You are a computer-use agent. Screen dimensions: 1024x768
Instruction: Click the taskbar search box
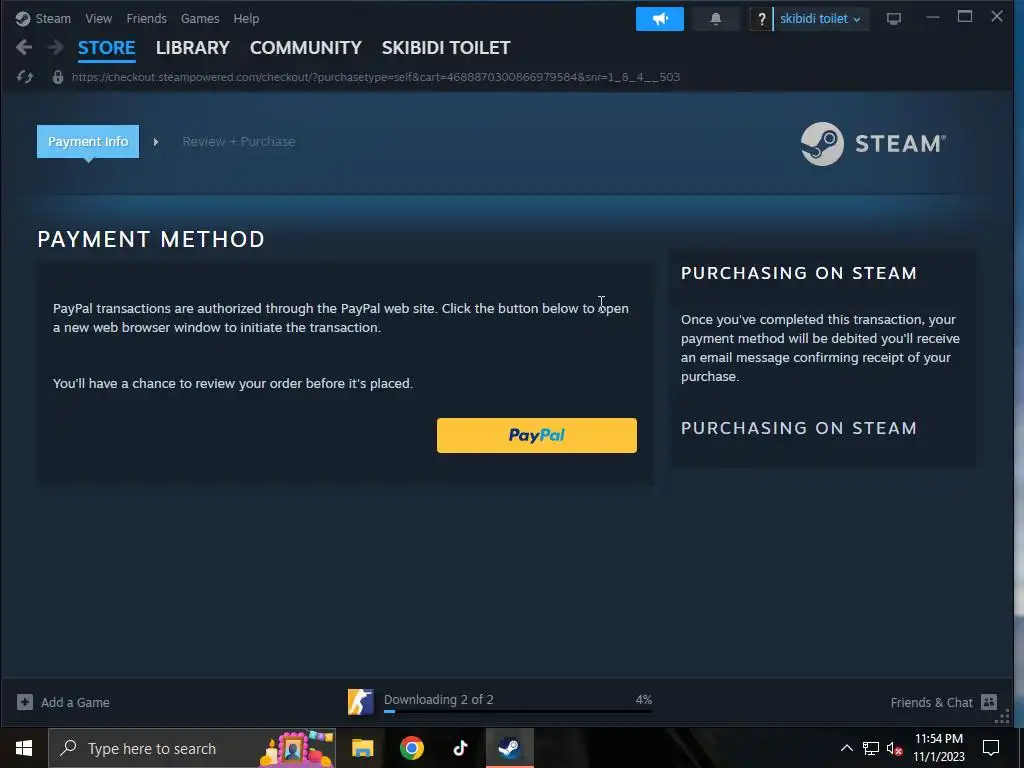tap(192, 748)
